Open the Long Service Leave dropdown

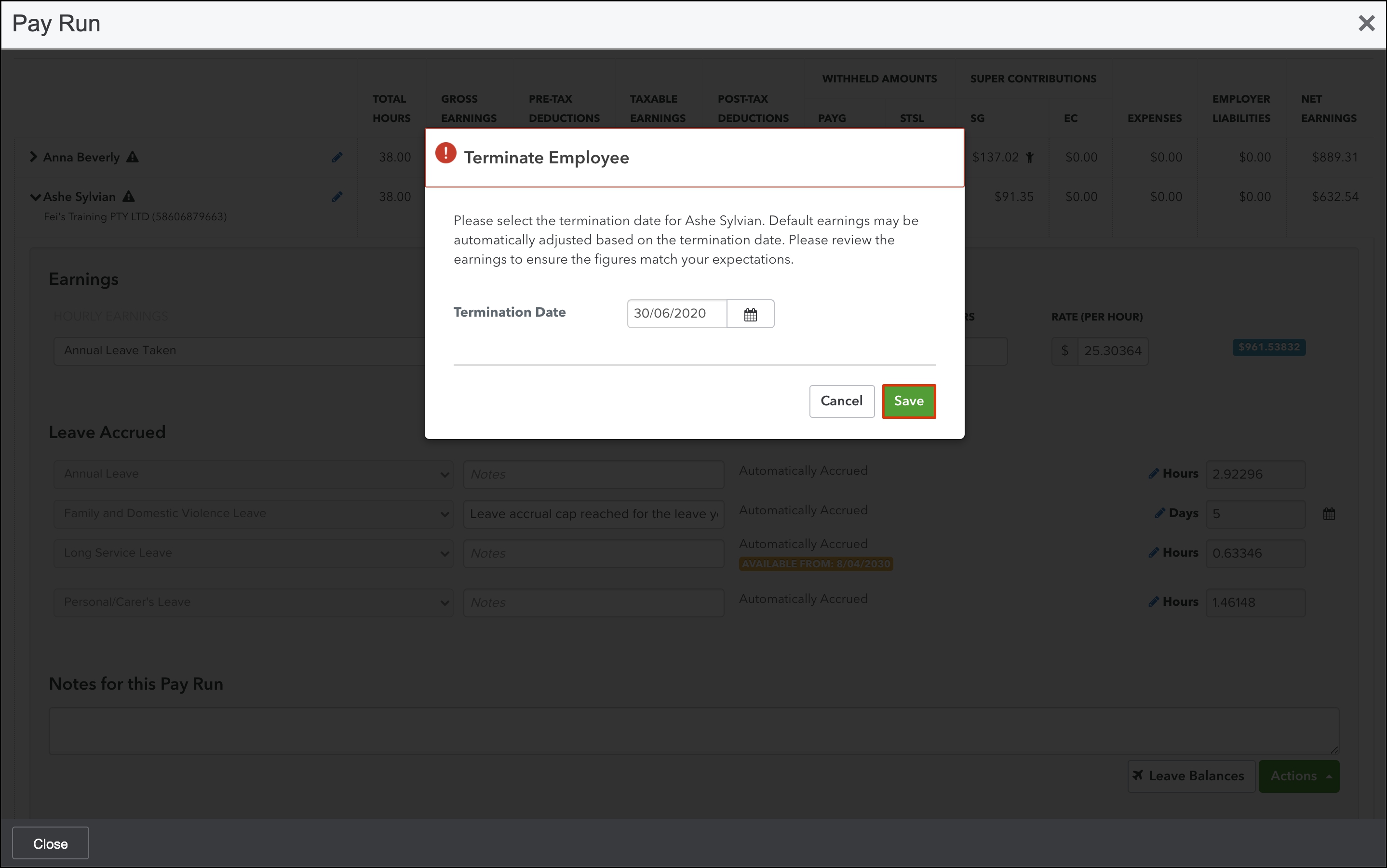(x=253, y=553)
